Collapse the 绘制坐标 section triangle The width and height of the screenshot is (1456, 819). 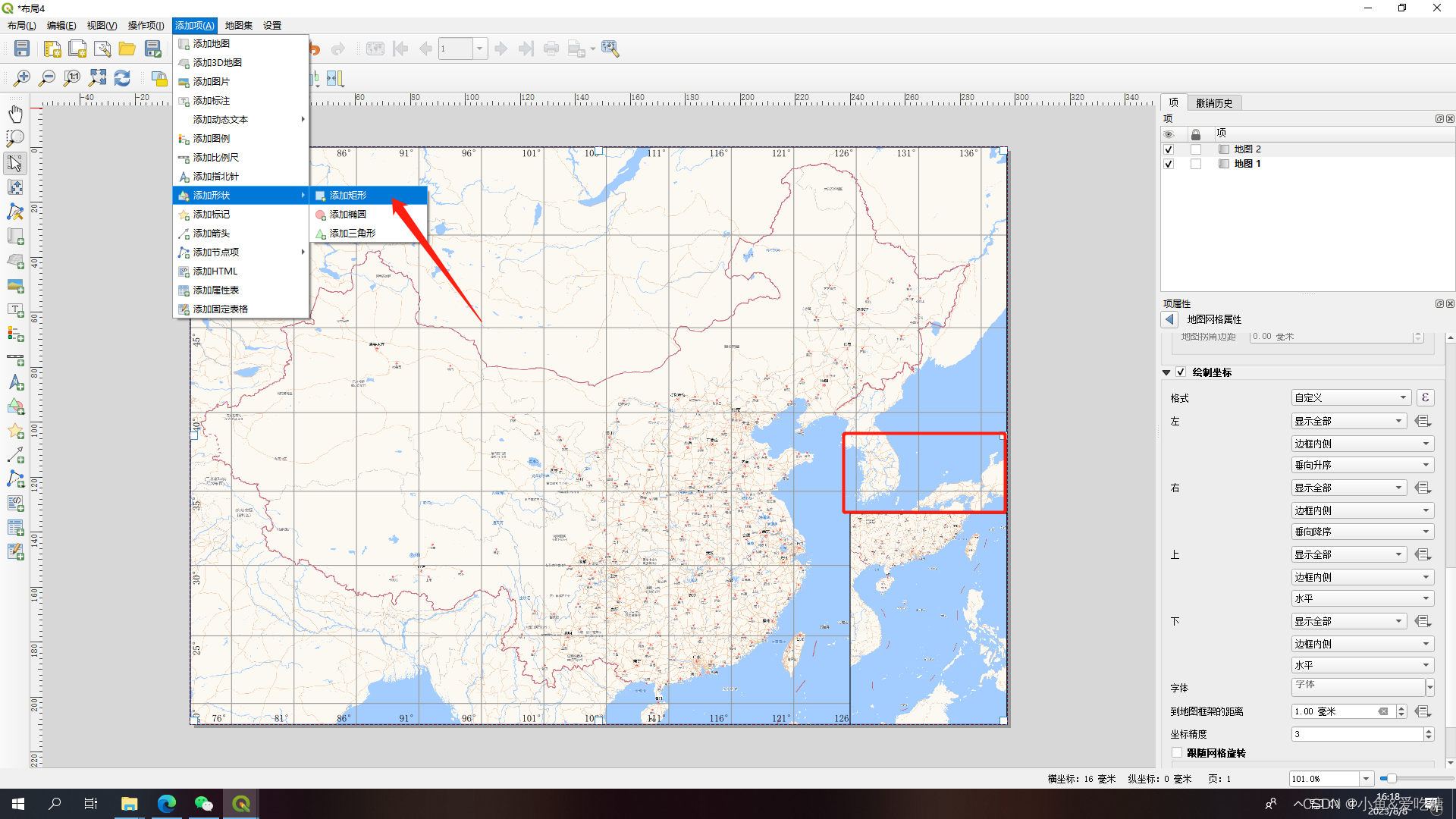(1166, 372)
